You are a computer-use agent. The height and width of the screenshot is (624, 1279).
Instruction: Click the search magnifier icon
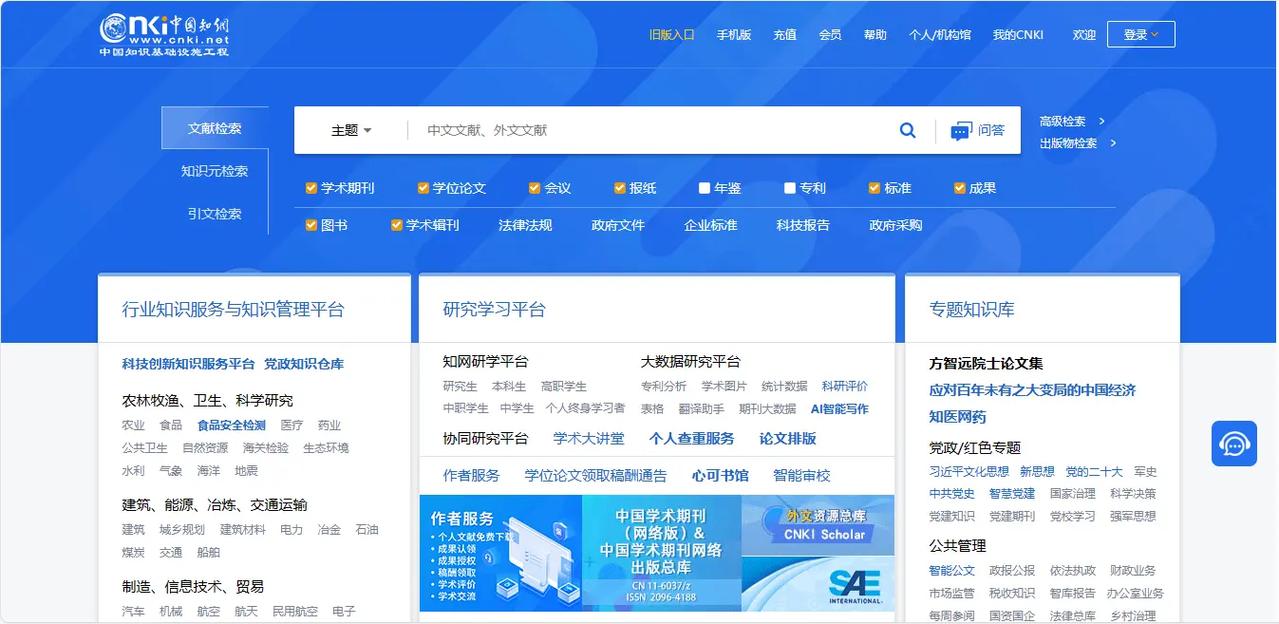click(x=907, y=129)
